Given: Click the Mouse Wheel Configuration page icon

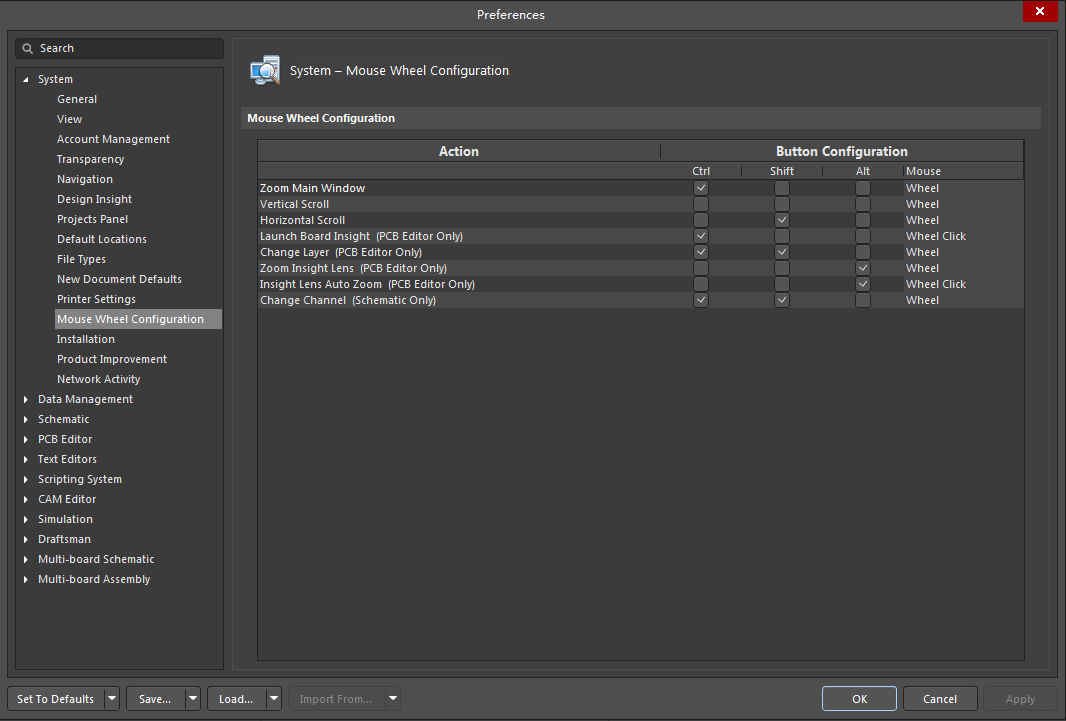Looking at the screenshot, I should tap(265, 70).
